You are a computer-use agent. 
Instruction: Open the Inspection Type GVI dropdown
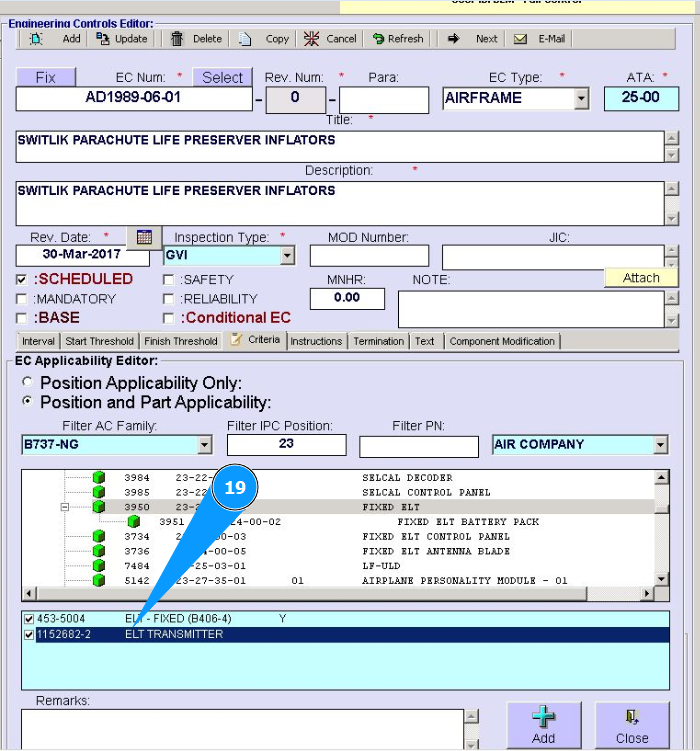[x=288, y=256]
